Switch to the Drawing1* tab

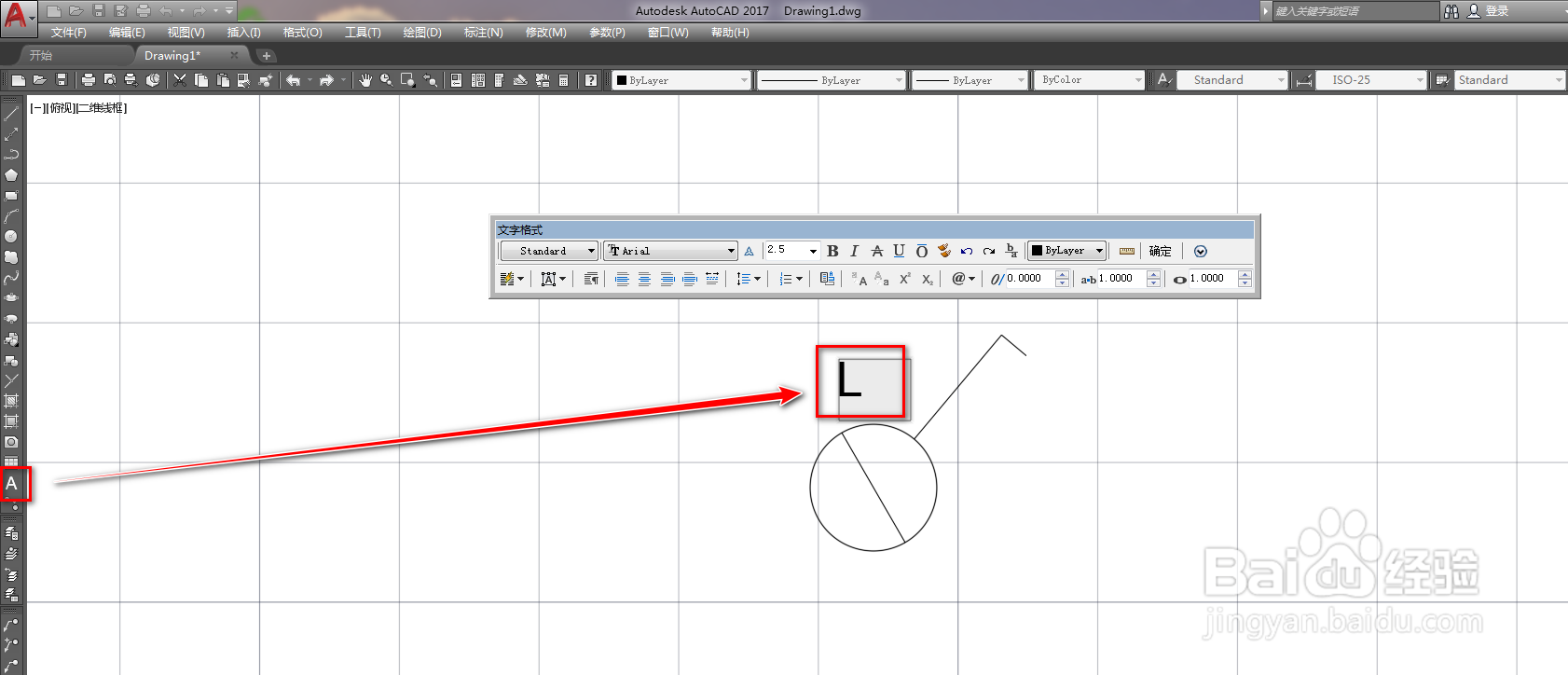tap(172, 56)
